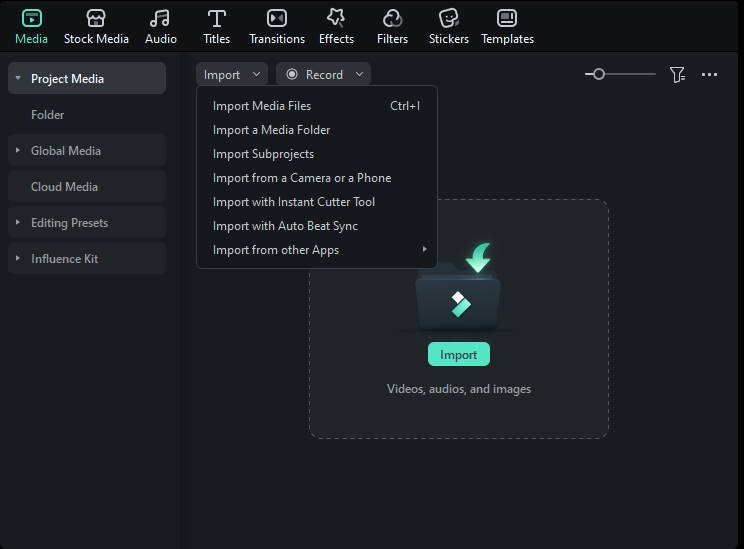The image size is (744, 549).
Task: Expand the Influence Kit arrow
Action: (18, 258)
